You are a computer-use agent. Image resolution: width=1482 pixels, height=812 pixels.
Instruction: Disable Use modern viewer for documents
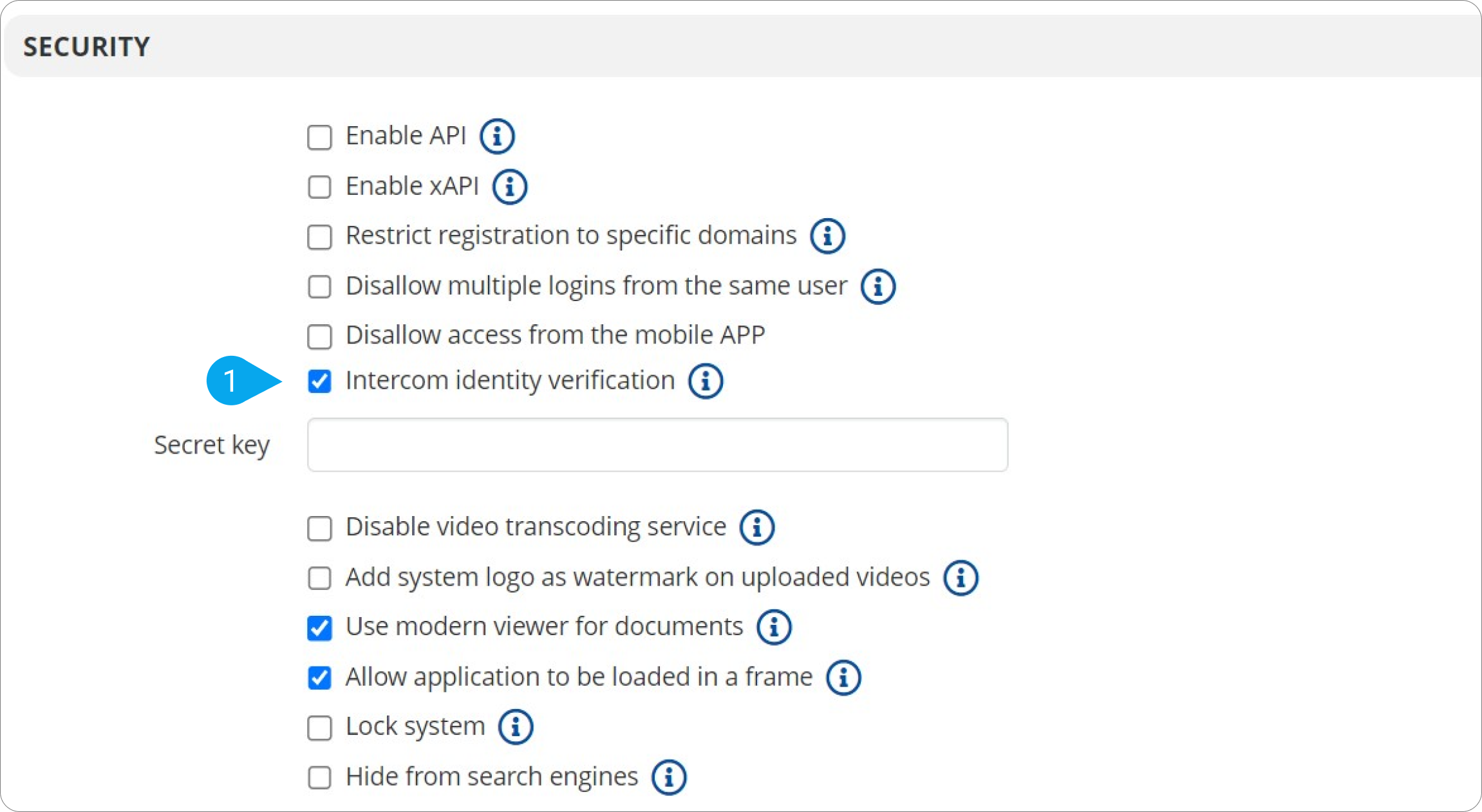(x=319, y=628)
